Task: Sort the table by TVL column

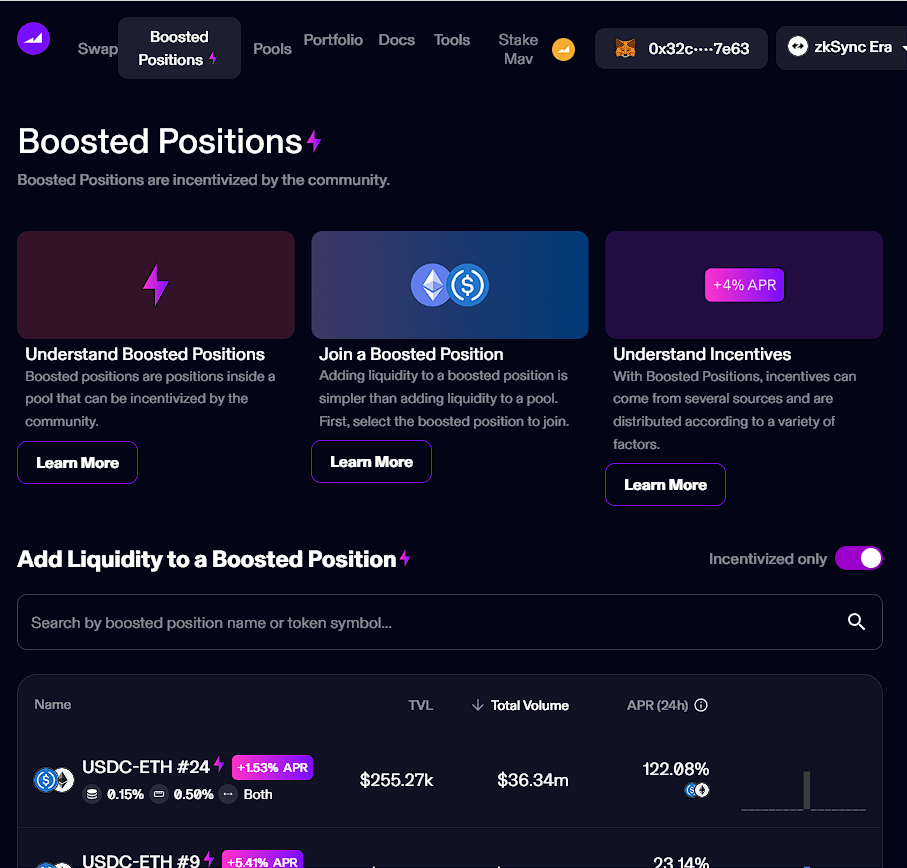Action: point(420,705)
